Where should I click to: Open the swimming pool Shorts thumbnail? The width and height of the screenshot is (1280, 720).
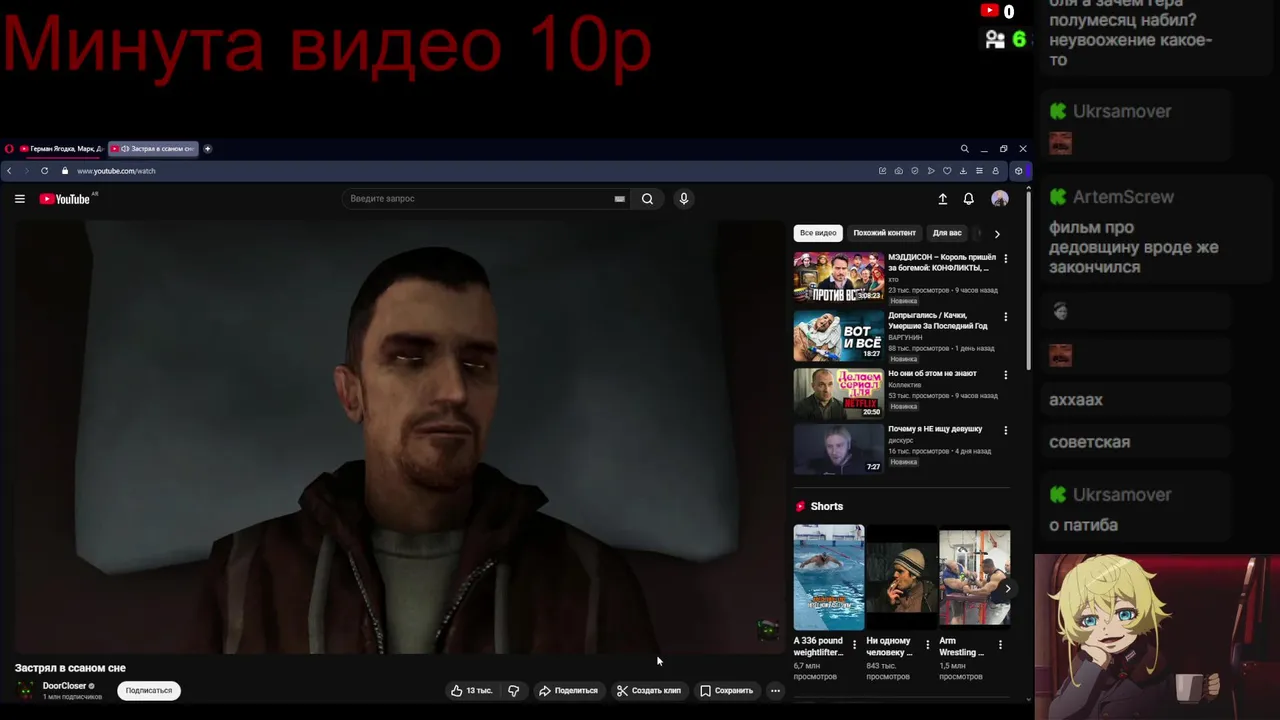[x=829, y=577]
